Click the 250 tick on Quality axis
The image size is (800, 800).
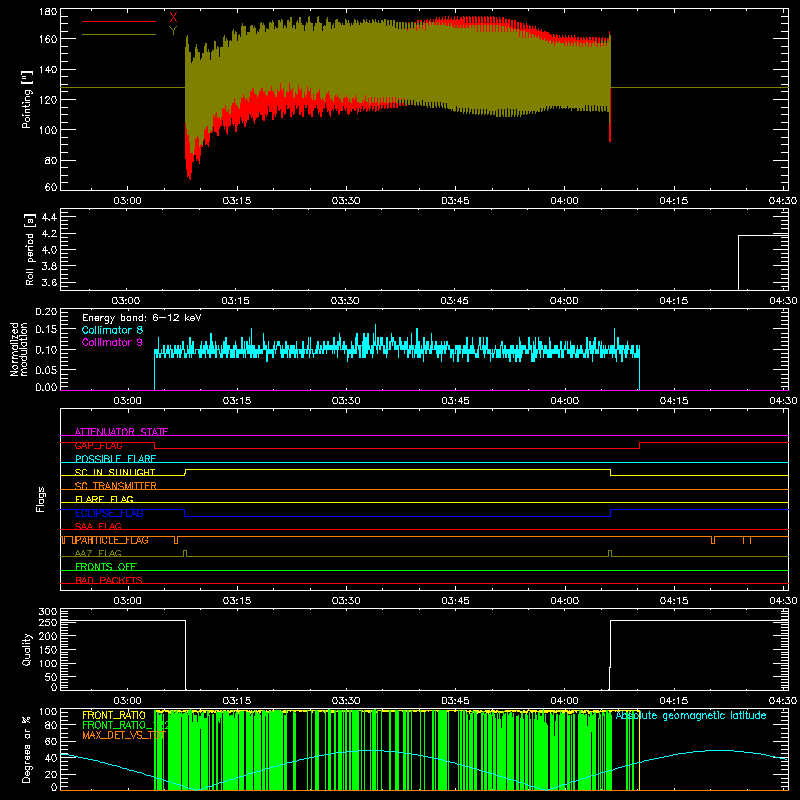[48, 622]
